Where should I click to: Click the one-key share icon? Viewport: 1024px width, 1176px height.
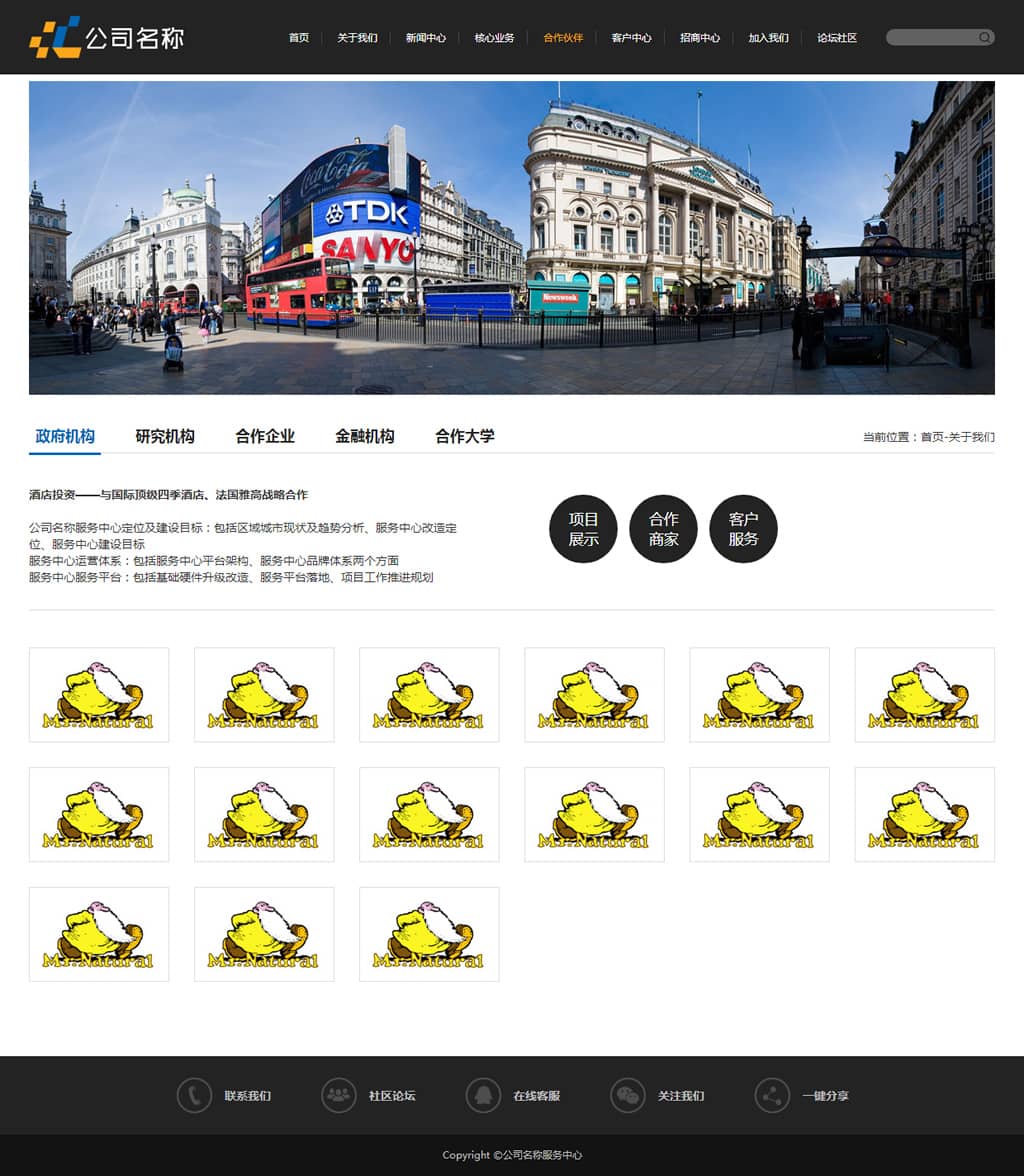[x=772, y=1095]
